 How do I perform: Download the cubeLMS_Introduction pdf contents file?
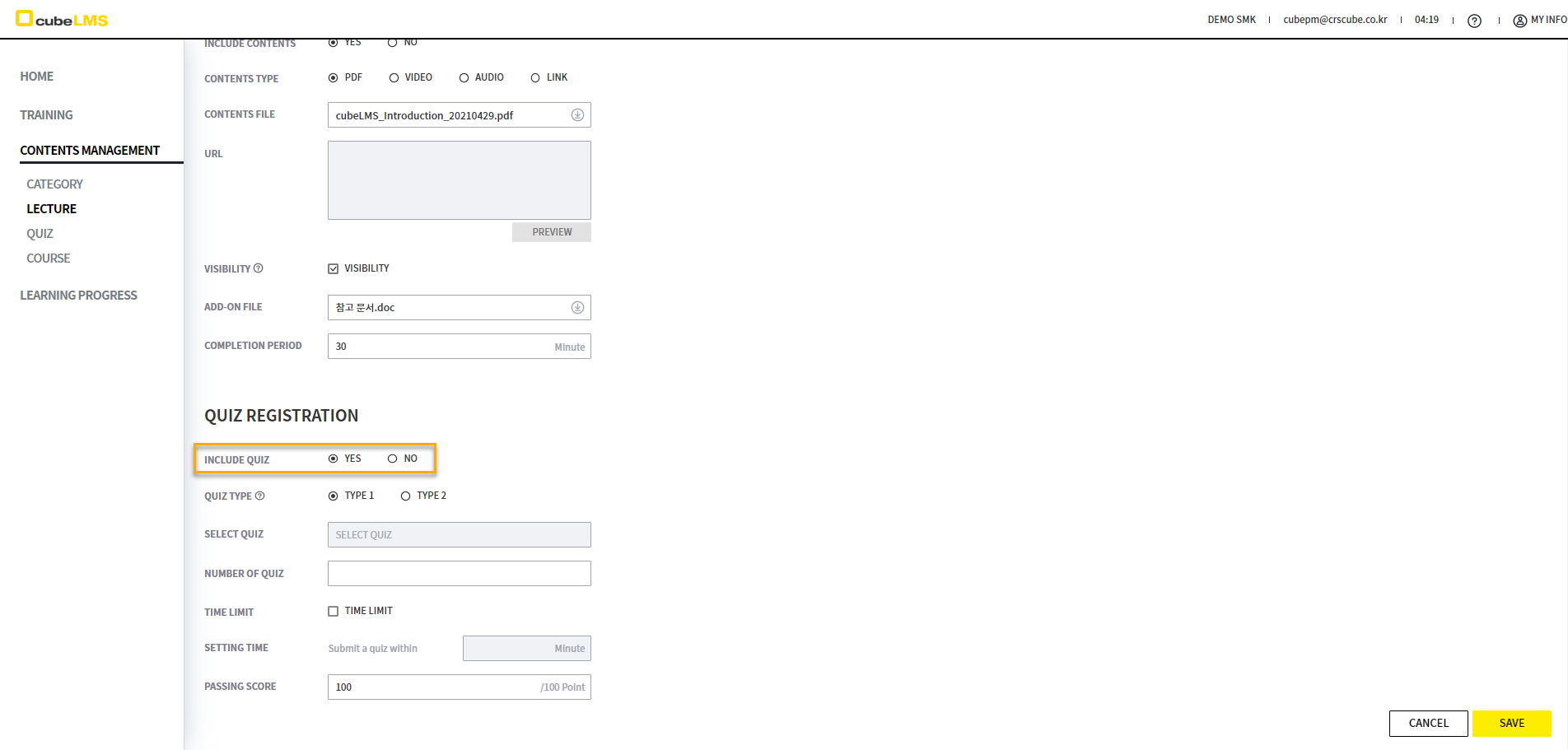click(577, 115)
